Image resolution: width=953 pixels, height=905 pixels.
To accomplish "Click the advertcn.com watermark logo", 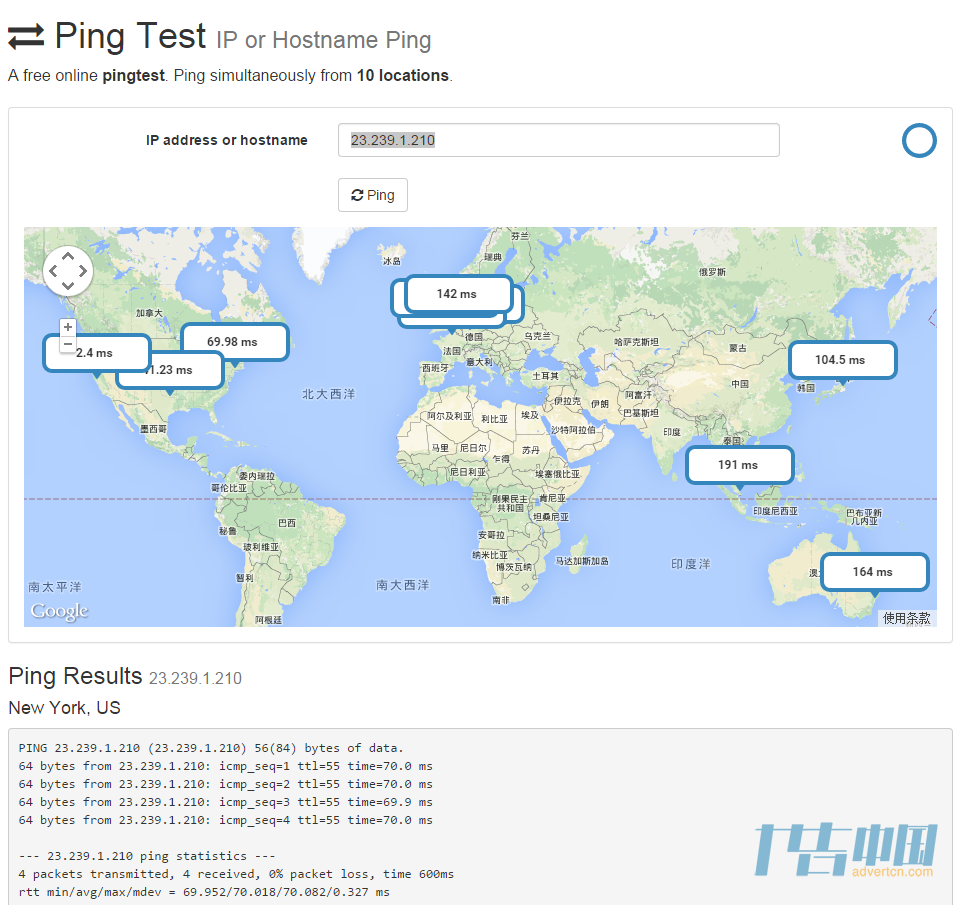I will 845,851.
